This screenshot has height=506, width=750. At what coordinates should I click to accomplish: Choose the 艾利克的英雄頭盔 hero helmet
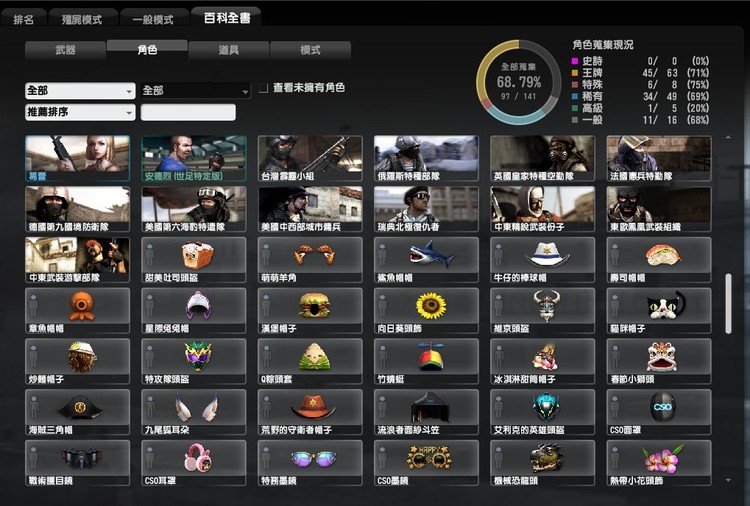[542, 412]
